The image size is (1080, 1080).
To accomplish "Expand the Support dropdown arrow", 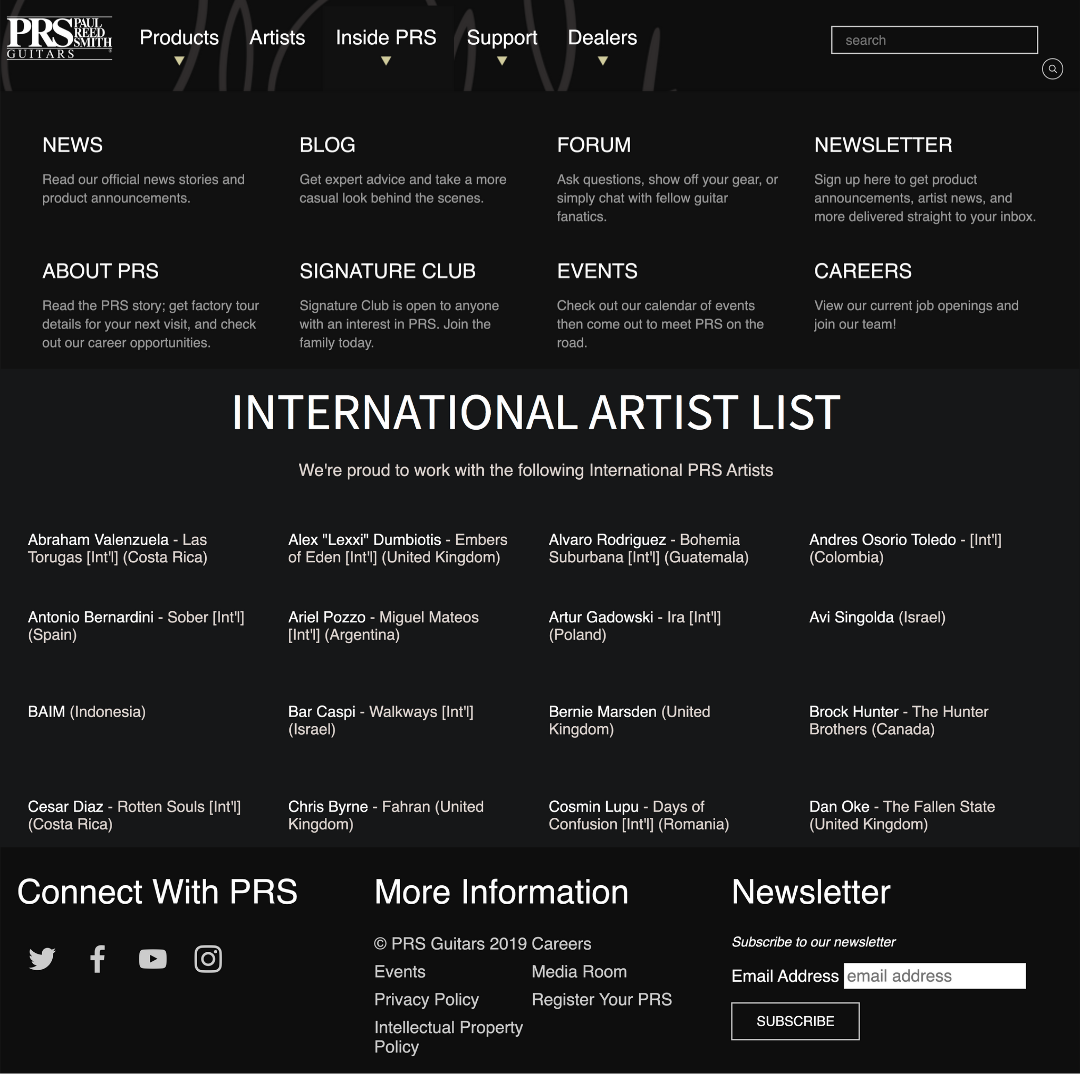I will click(502, 61).
